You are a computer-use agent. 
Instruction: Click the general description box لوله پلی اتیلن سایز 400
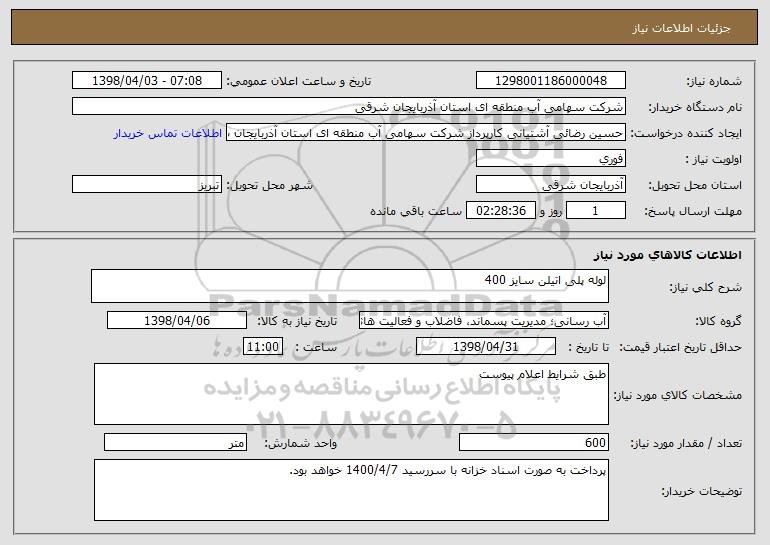[350, 286]
